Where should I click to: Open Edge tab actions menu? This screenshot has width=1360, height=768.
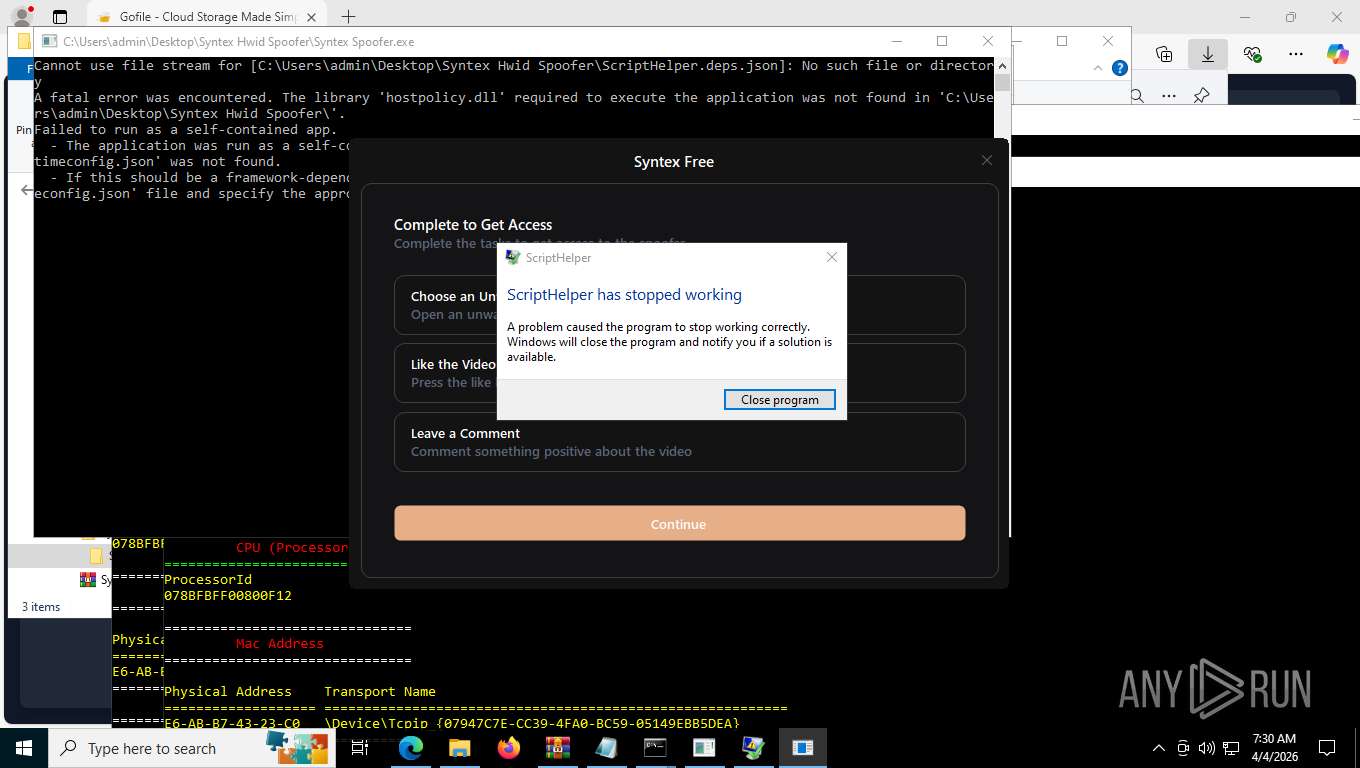pyautogui.click(x=60, y=17)
